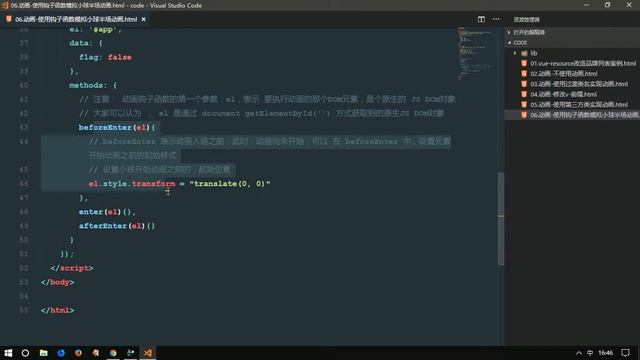Image resolution: width=640 pixels, height=360 pixels.
Task: Click the closing script tag
Action: coord(72,268)
